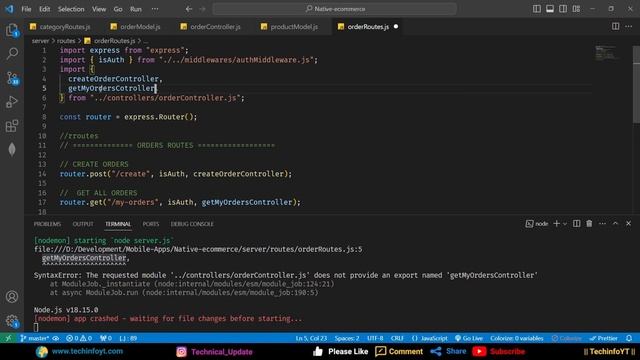Open the Edit menu
The width and height of the screenshot is (640, 360).
(44, 9)
